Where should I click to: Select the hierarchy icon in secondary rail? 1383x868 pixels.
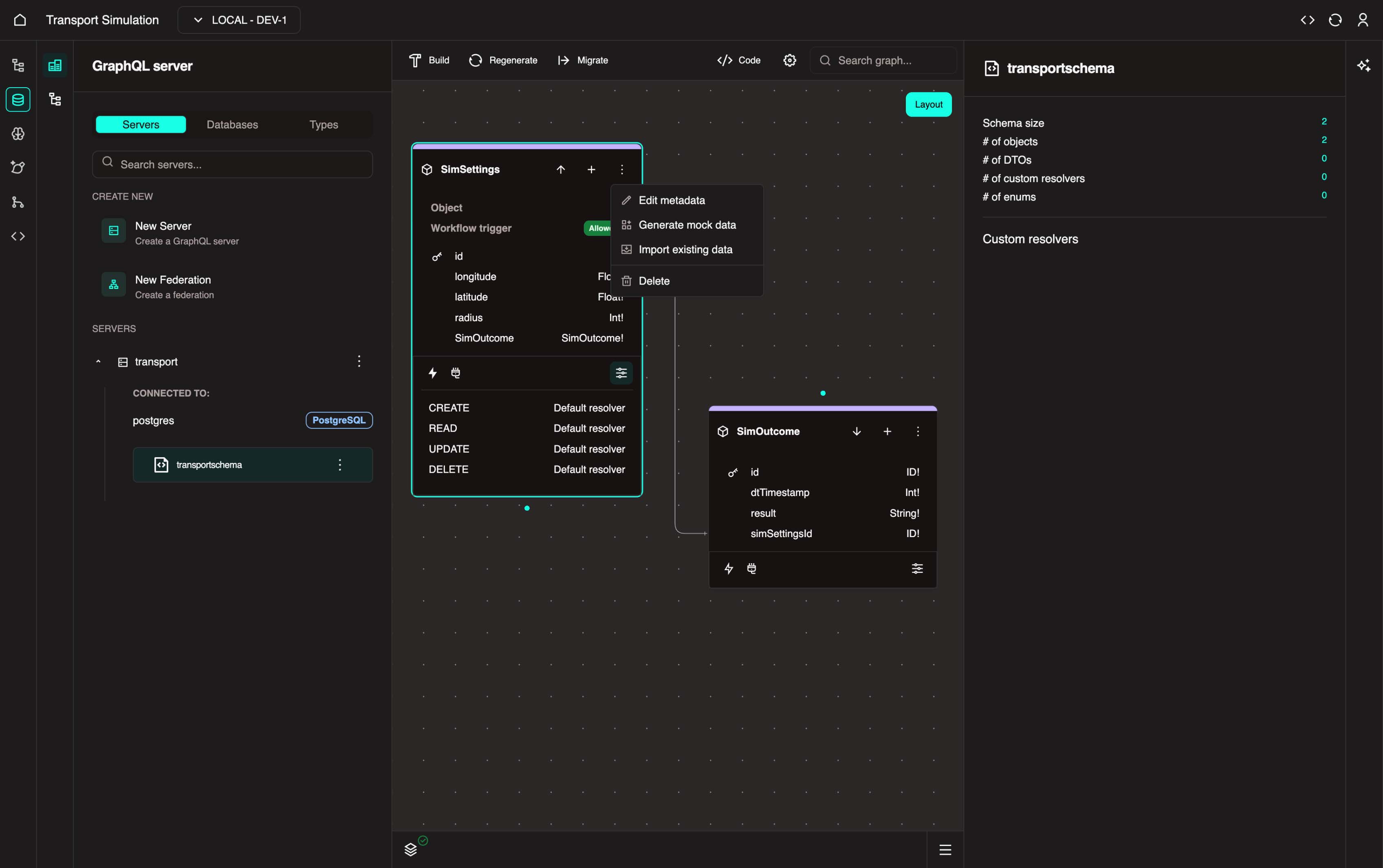[55, 99]
